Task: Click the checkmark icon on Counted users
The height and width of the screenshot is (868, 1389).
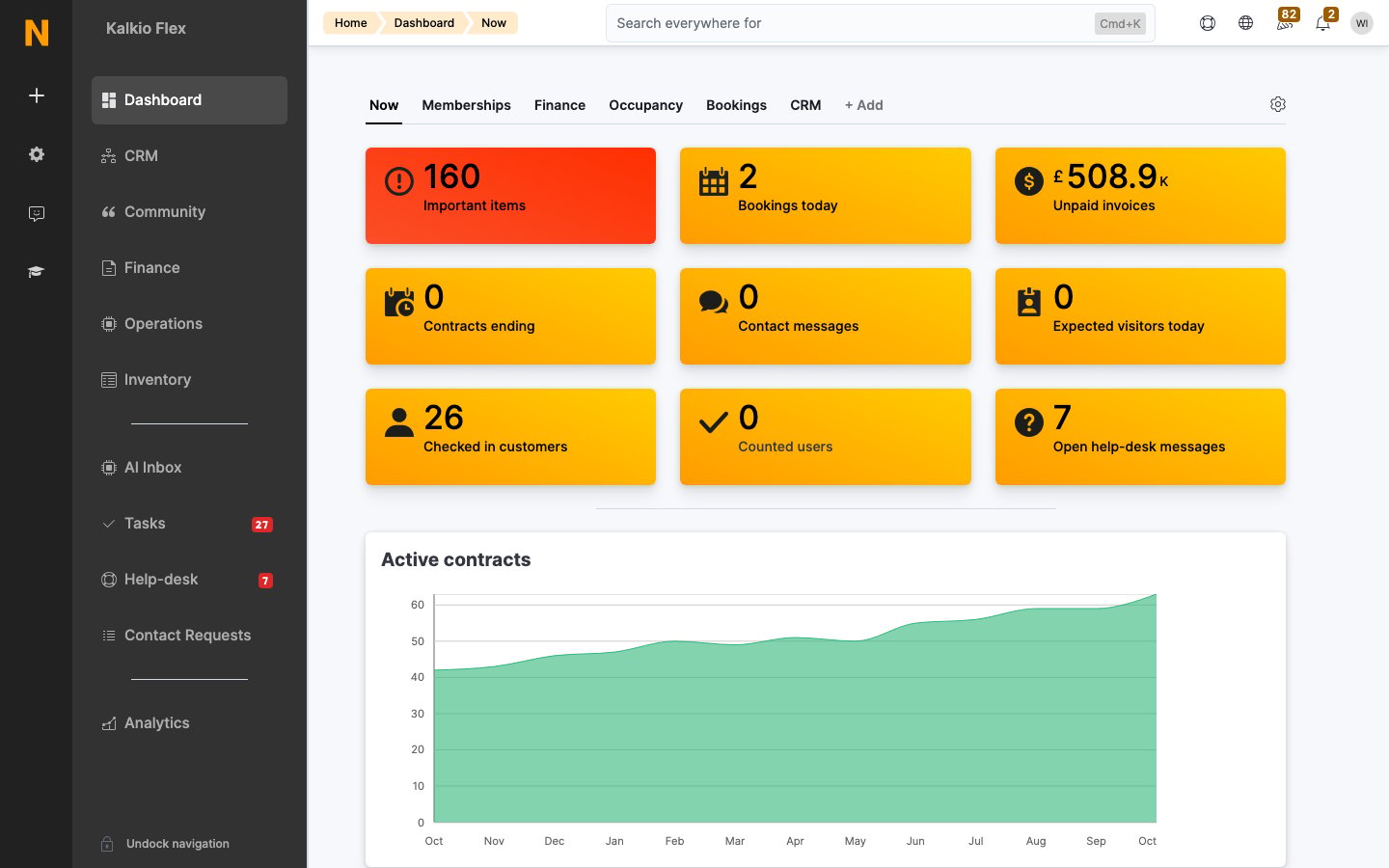Action: point(714,422)
